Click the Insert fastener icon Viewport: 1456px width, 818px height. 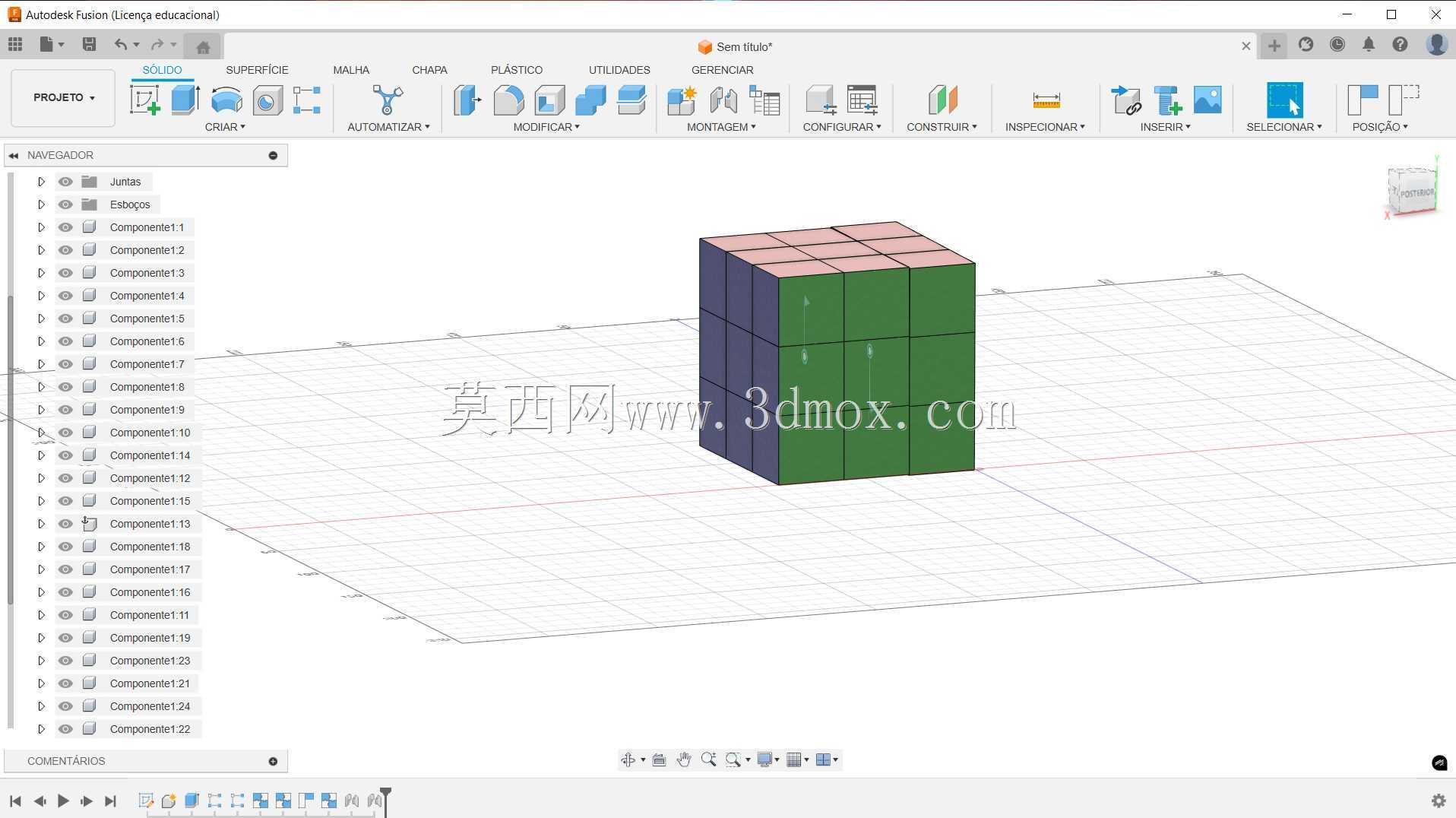tap(1166, 100)
